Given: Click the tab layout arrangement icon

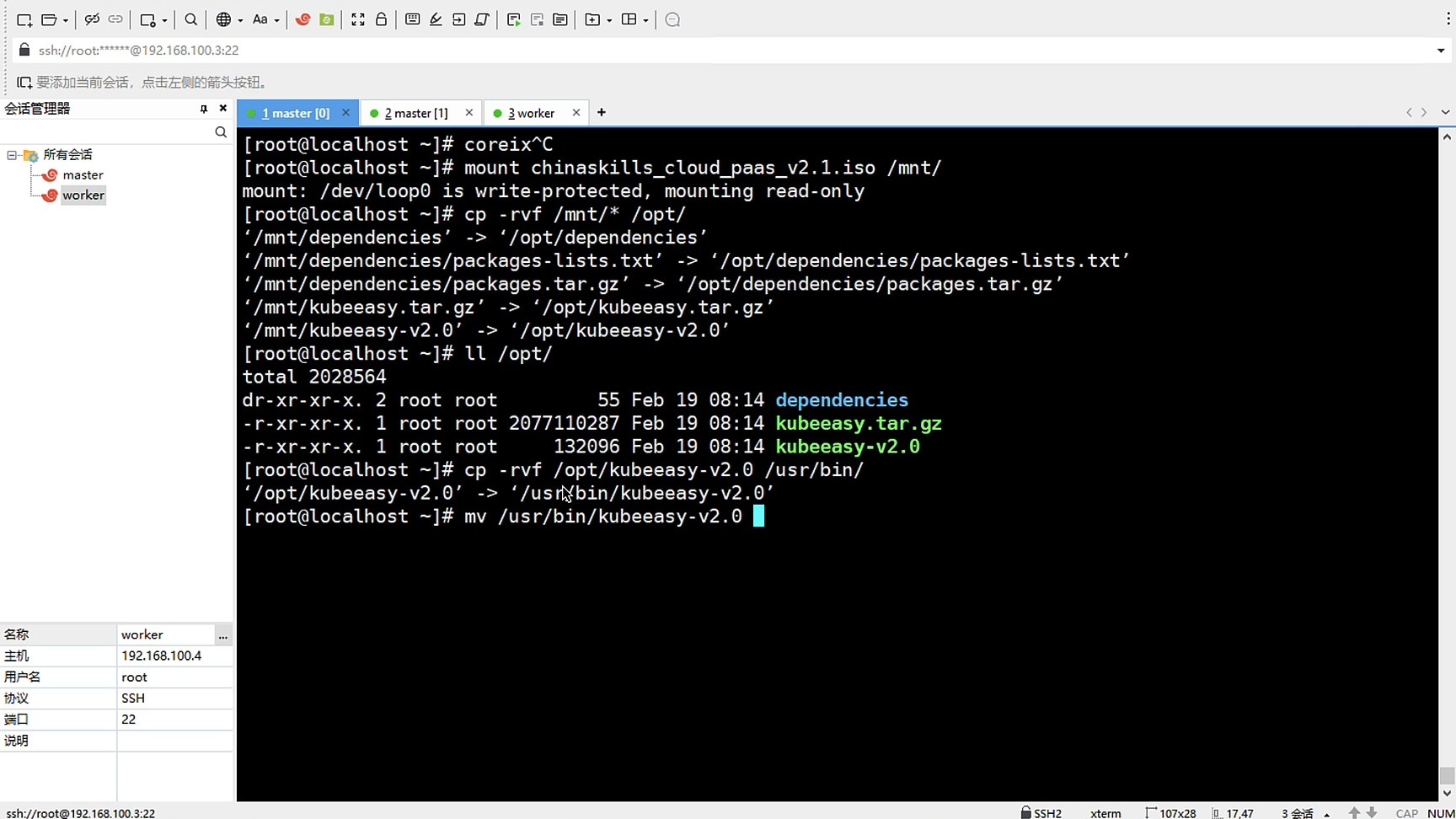Looking at the screenshot, I should tap(629, 19).
